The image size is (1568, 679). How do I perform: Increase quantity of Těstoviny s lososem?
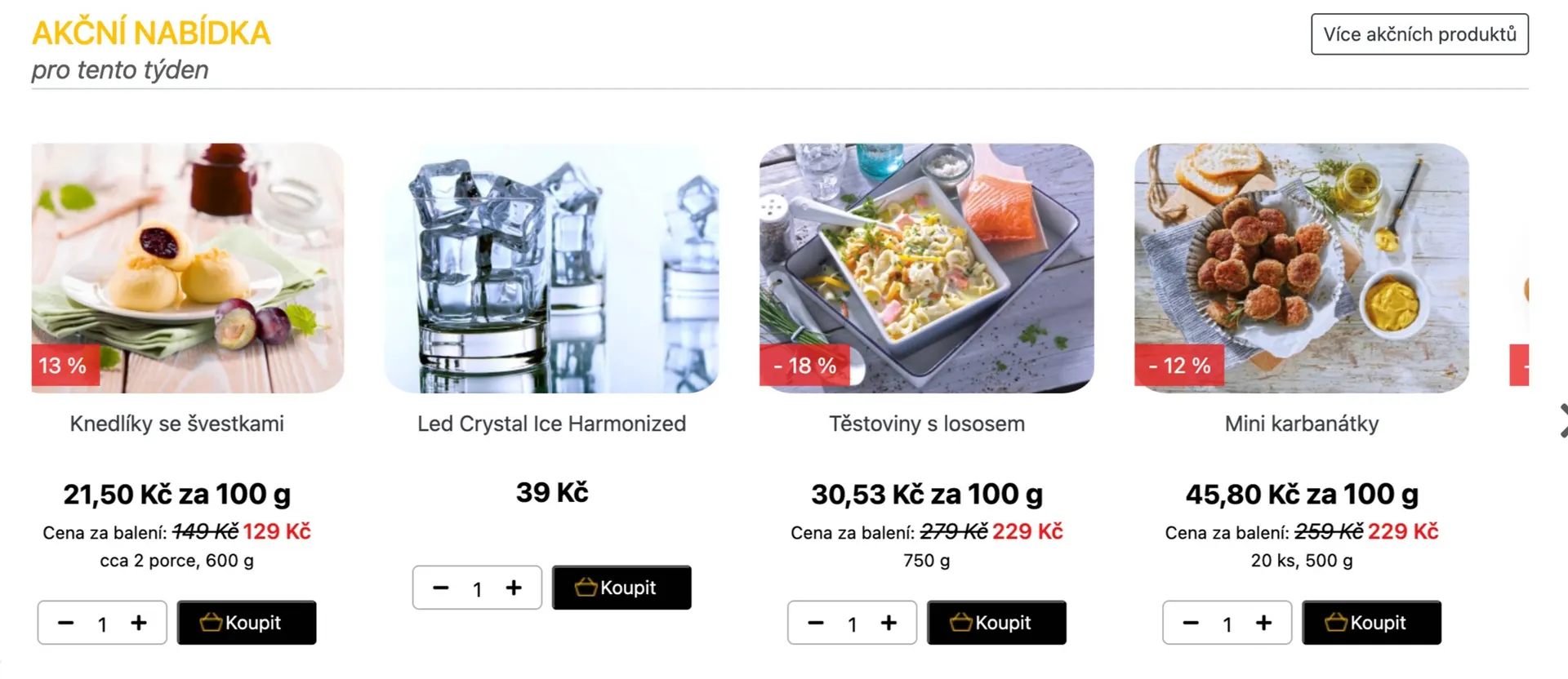tap(889, 624)
